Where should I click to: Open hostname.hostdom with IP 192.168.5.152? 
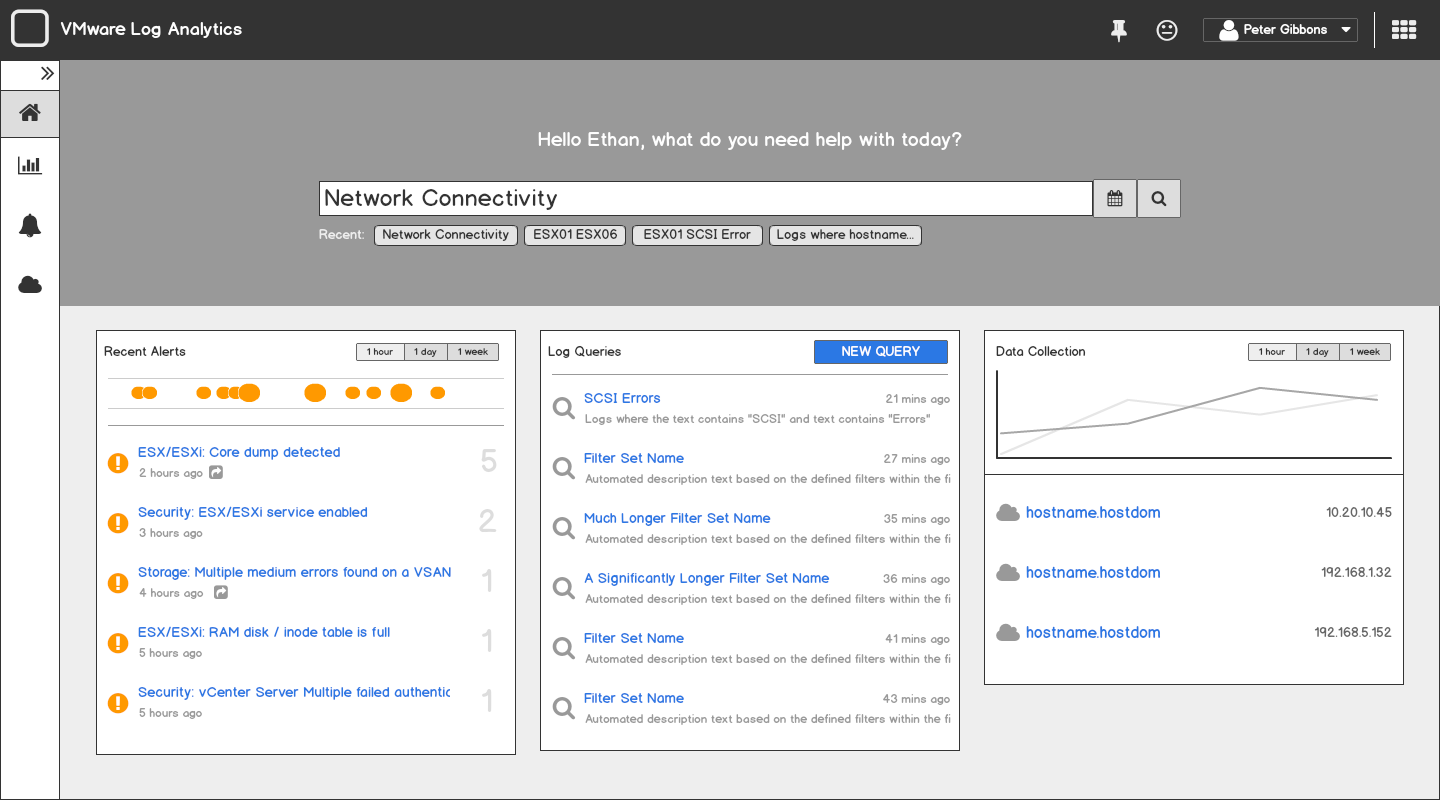(x=1093, y=633)
